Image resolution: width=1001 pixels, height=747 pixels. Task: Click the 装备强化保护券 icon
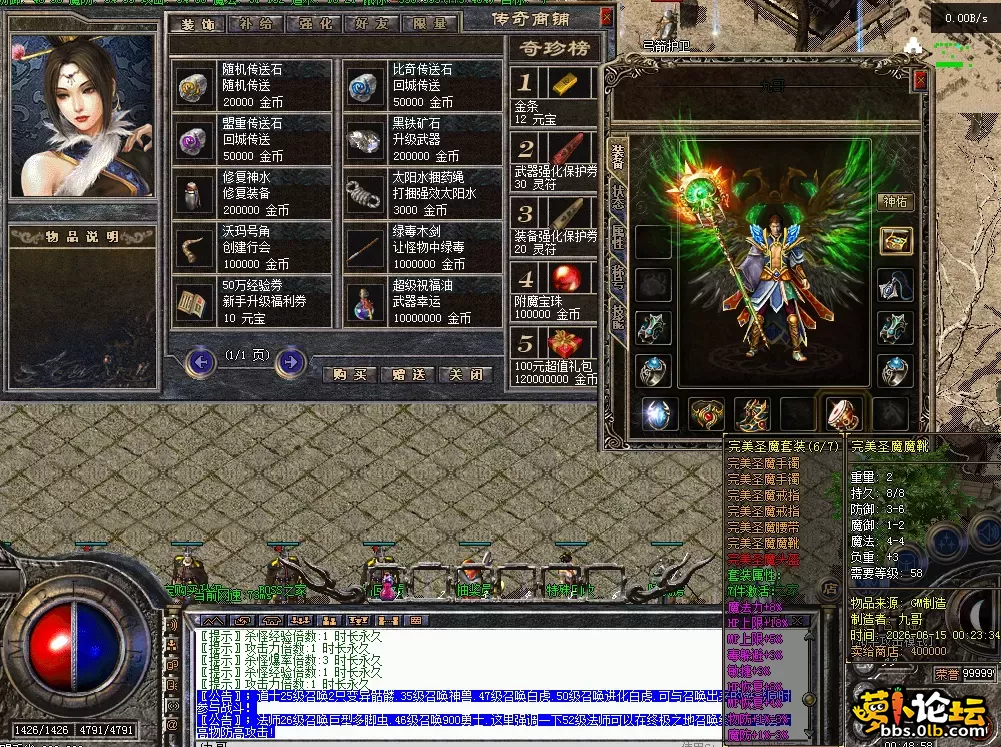click(567, 213)
